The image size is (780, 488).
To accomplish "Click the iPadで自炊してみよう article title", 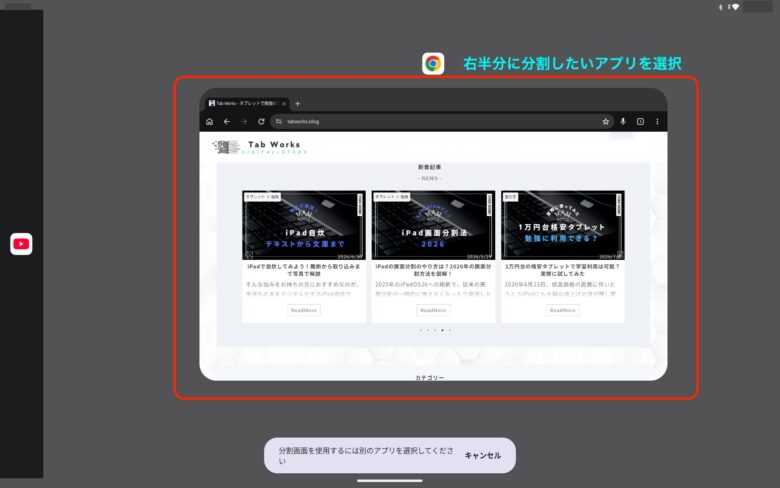I will coord(304,270).
